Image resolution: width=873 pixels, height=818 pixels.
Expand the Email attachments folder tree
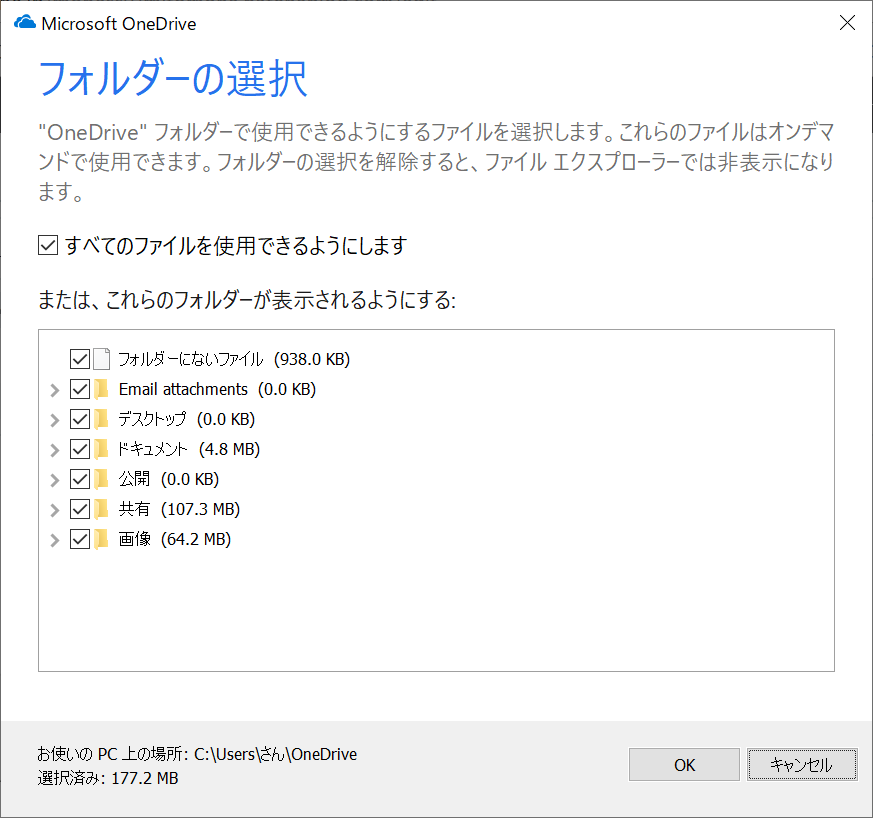click(55, 390)
